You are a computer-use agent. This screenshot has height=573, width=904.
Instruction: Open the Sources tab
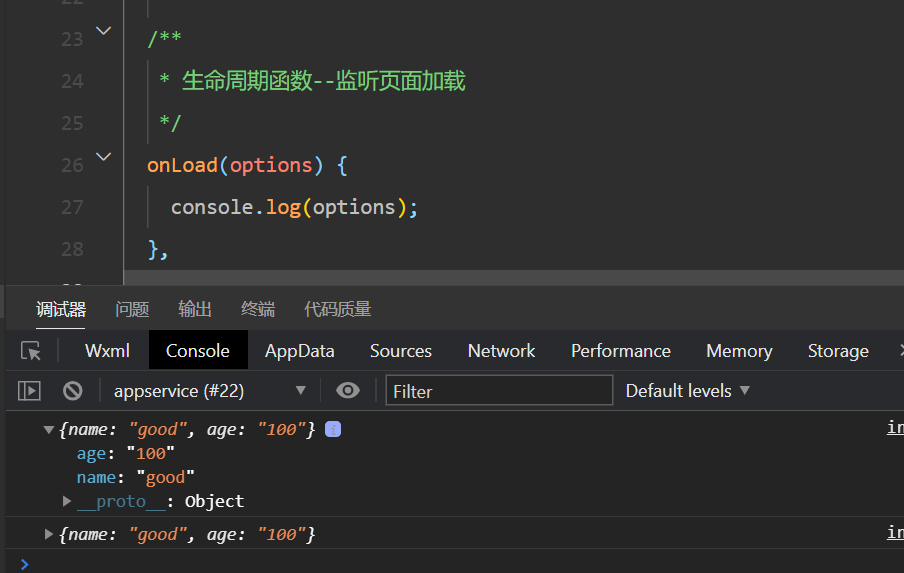point(401,350)
